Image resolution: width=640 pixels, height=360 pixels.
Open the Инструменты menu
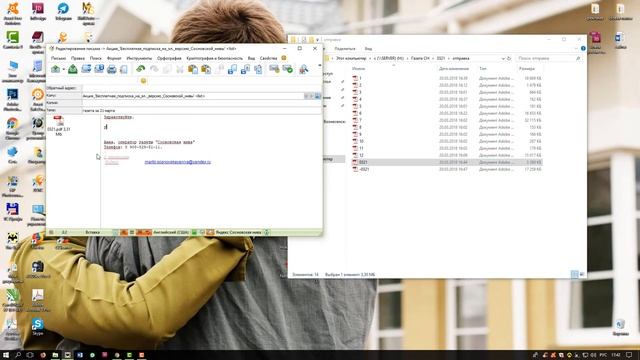click(139, 58)
